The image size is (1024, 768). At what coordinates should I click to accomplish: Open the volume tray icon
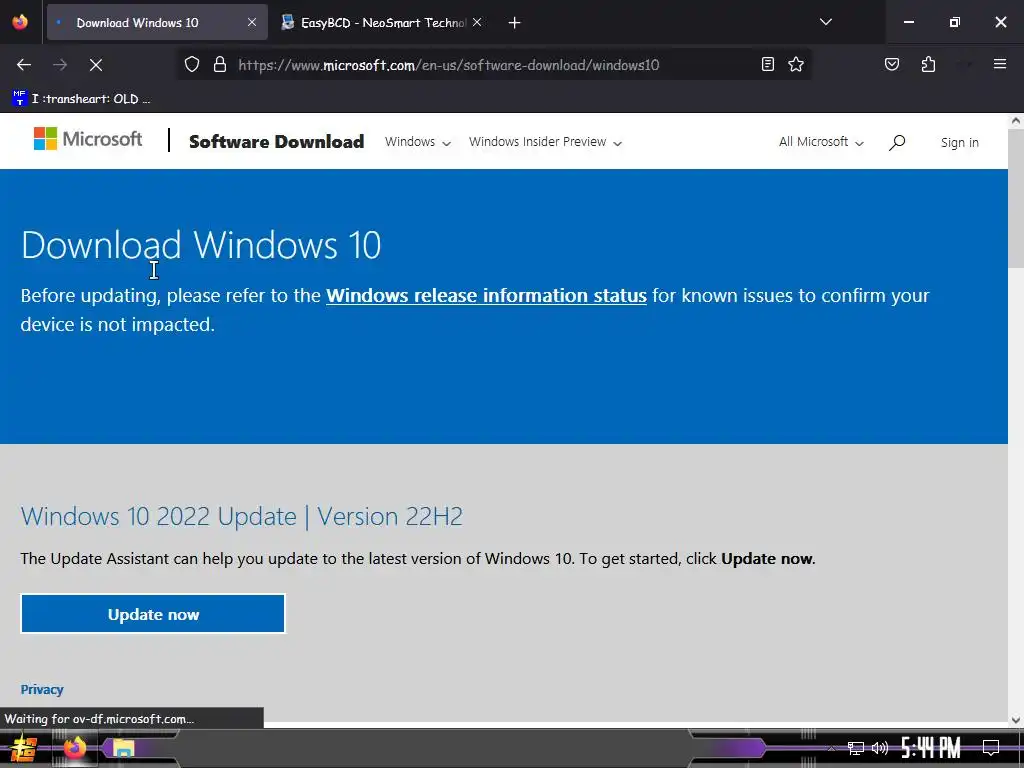pyautogui.click(x=880, y=748)
